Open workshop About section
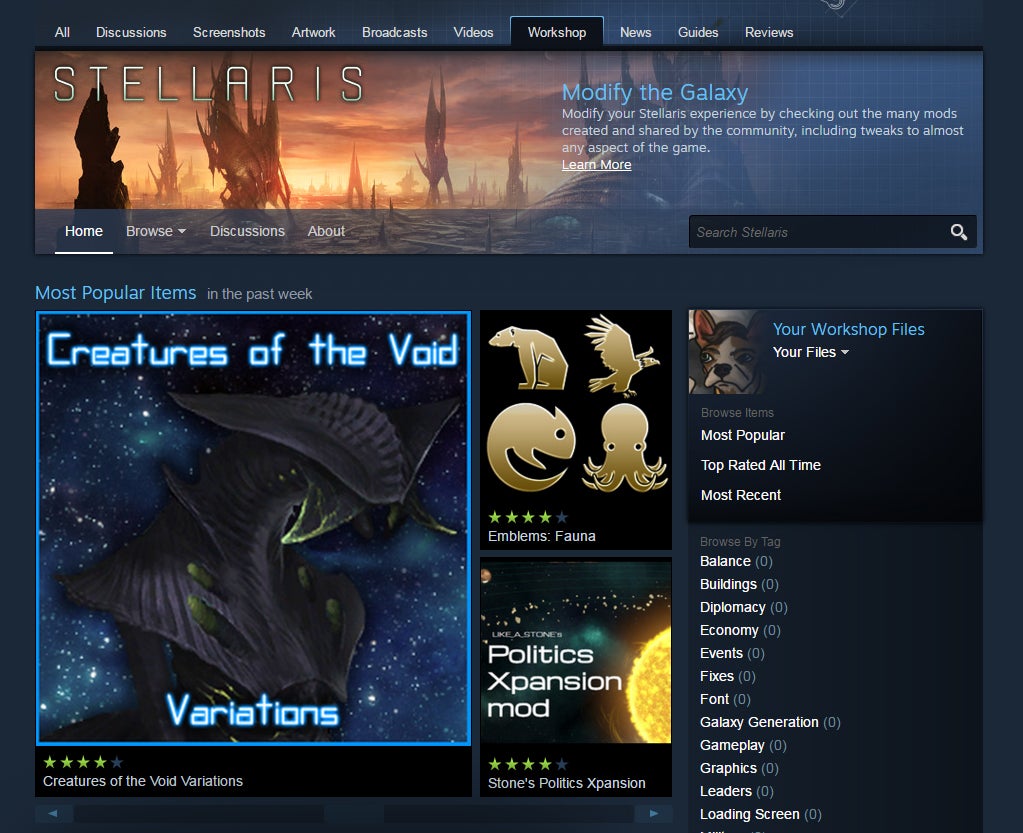The height and width of the screenshot is (833, 1023). pyautogui.click(x=326, y=231)
